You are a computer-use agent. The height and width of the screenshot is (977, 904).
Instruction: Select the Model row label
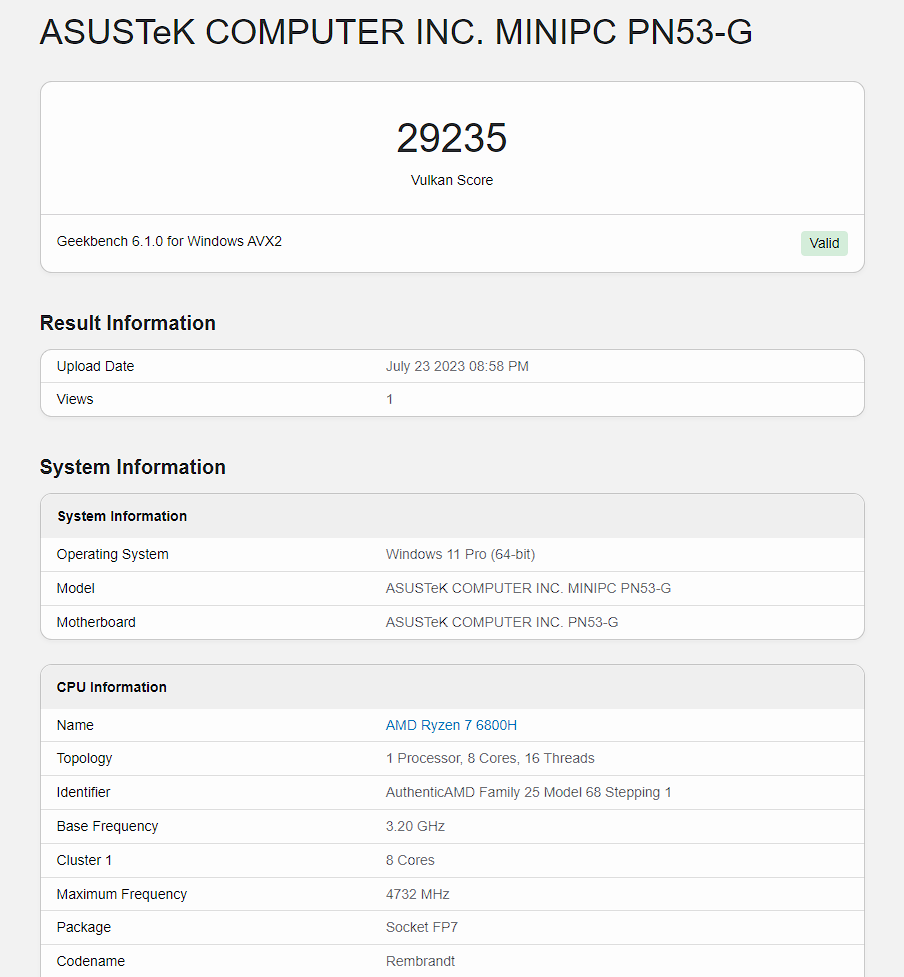[75, 588]
